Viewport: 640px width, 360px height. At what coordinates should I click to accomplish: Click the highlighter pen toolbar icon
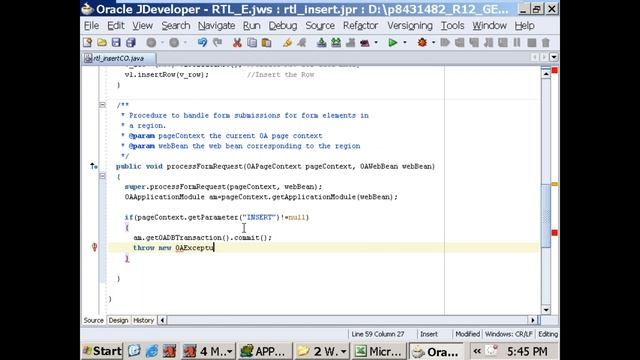click(287, 42)
